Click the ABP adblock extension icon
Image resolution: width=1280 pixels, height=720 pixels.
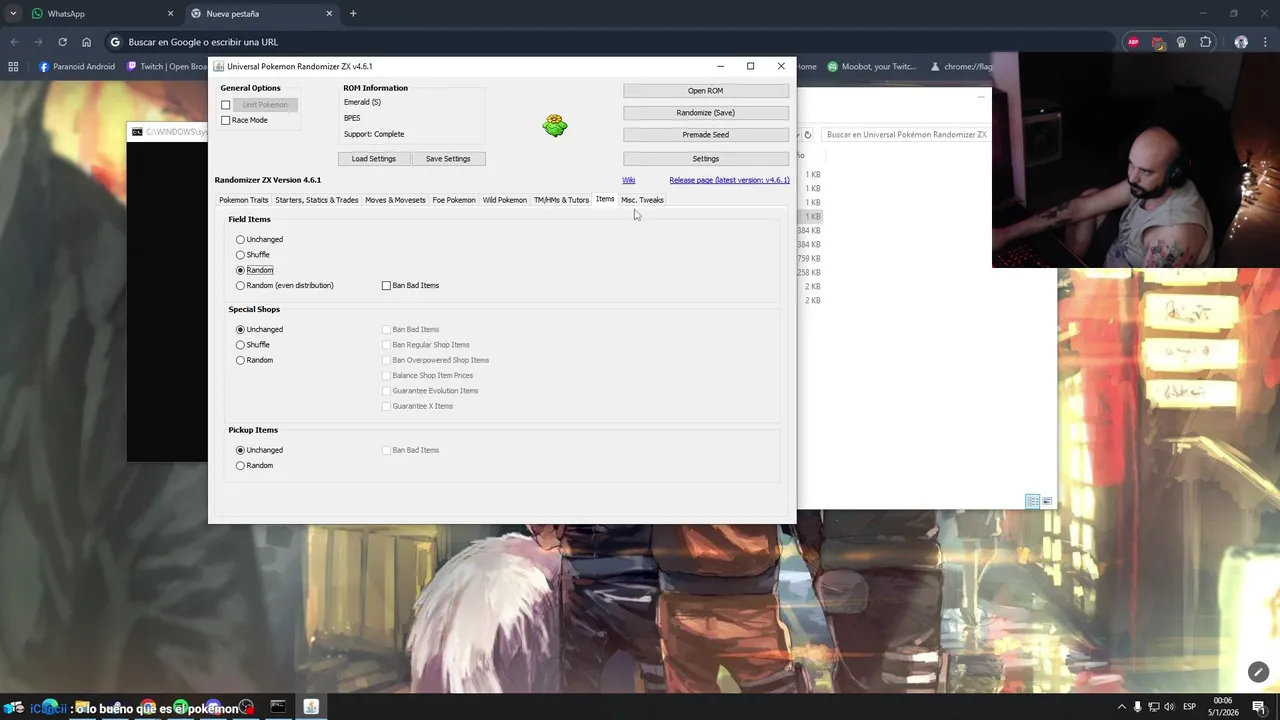pyautogui.click(x=1133, y=42)
